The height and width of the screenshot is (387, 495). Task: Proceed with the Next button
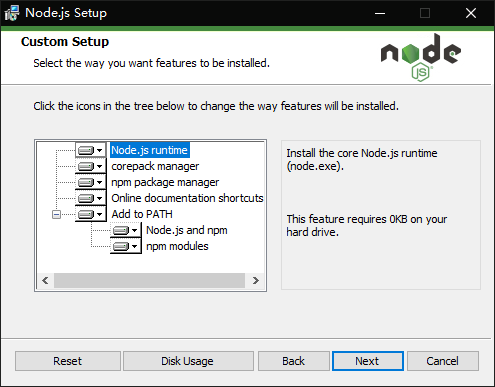pos(368,361)
